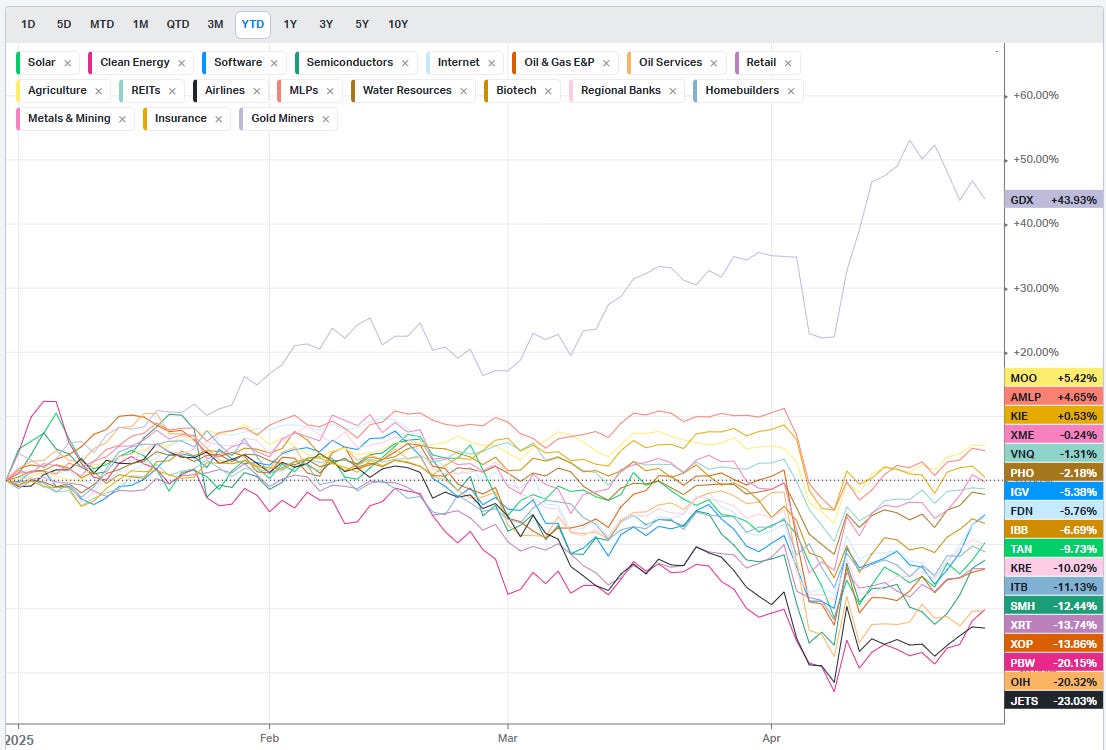Select the 1M time range

point(140,24)
